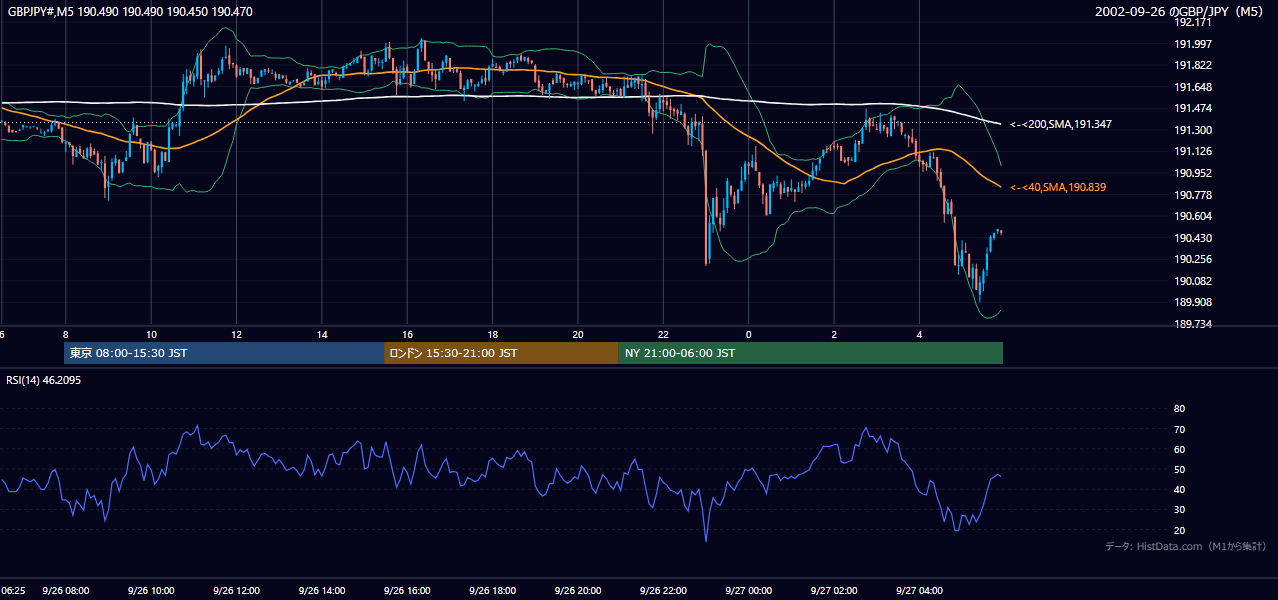Click hour 16 on the price chart axis
This screenshot has height=600, width=1278.
tap(407, 334)
